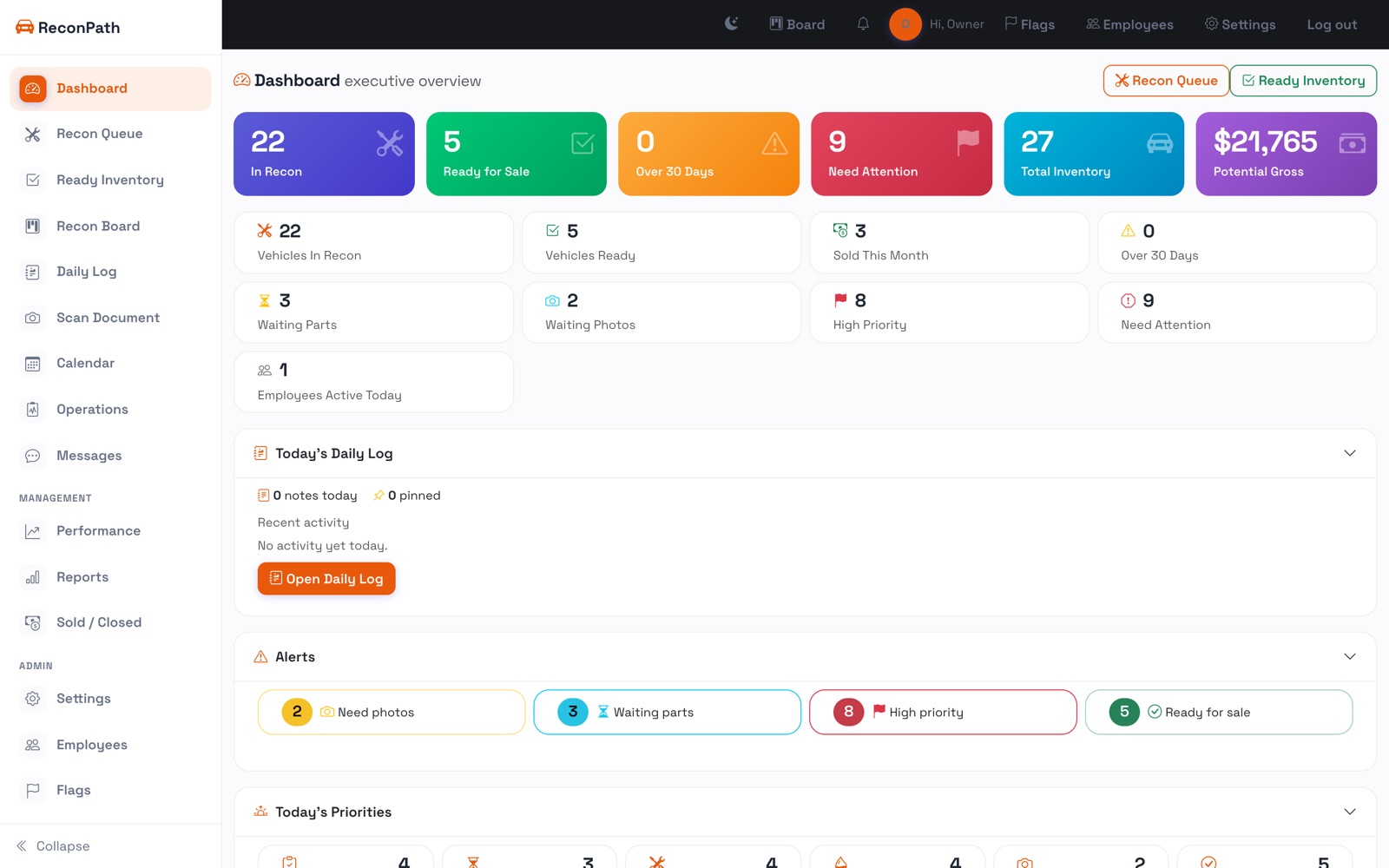
Task: Click the High priority alert pill
Action: [943, 712]
